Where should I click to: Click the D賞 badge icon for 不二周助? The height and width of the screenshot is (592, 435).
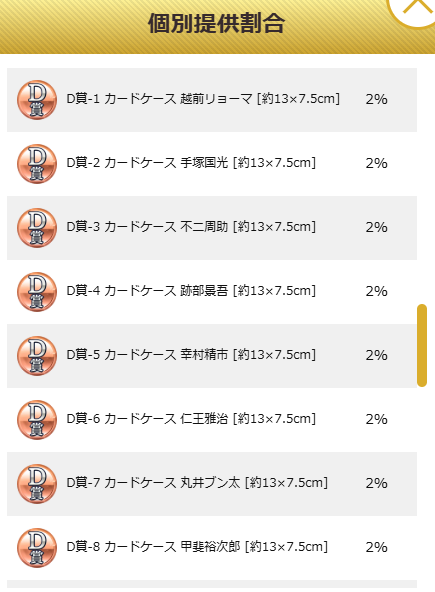point(37,228)
